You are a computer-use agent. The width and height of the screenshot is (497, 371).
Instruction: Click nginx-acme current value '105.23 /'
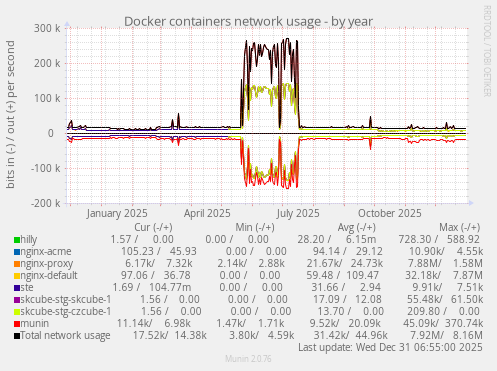140,251
